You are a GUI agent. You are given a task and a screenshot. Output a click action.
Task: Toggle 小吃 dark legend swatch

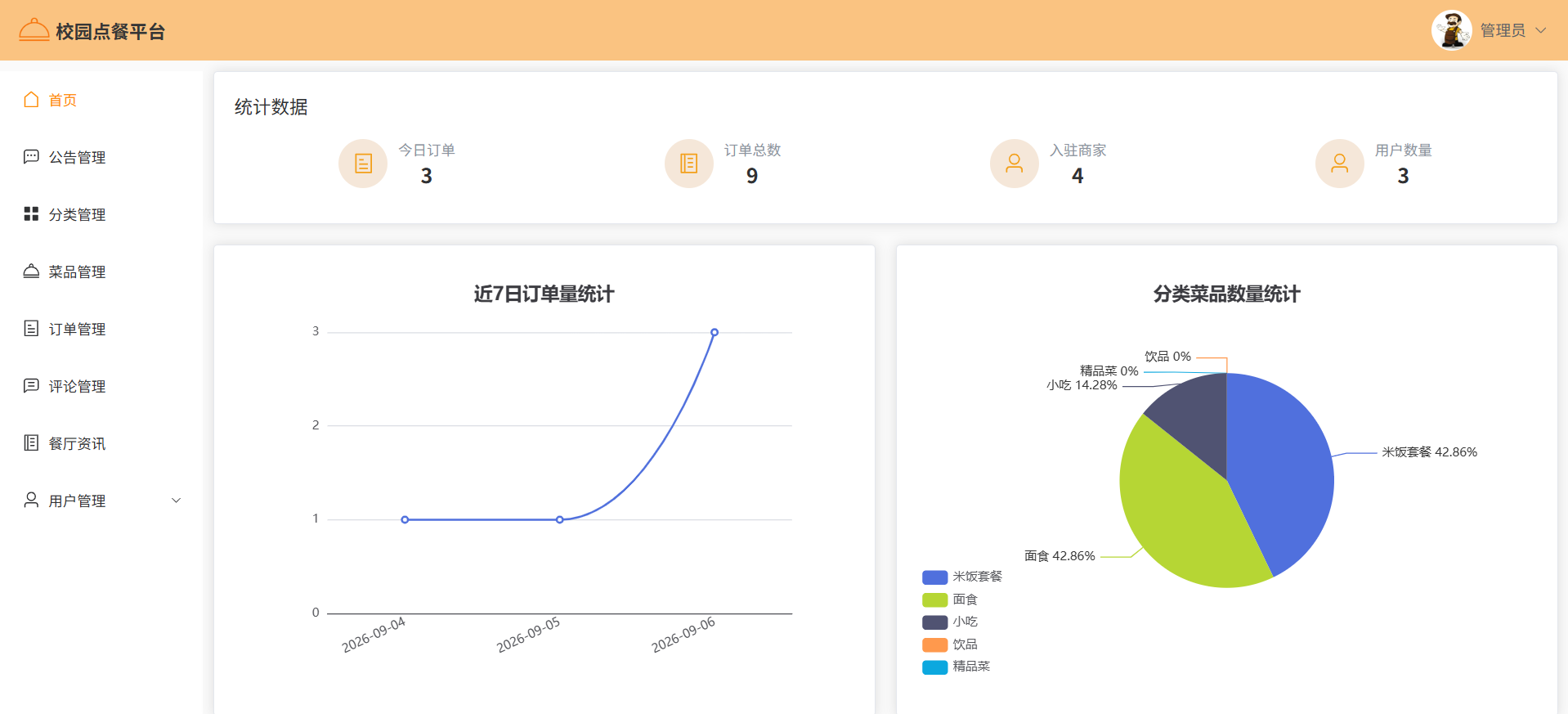coord(934,622)
